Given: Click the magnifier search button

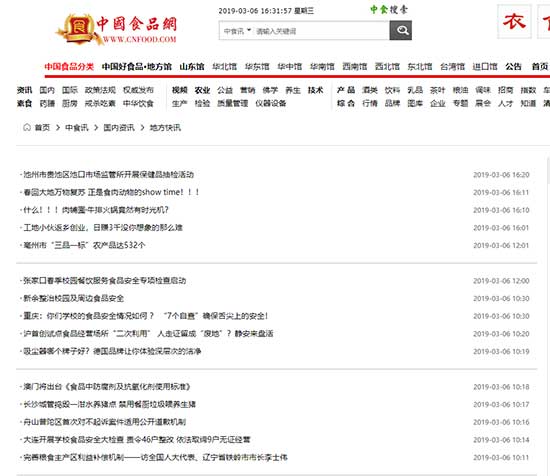Looking at the screenshot, I should click(401, 31).
